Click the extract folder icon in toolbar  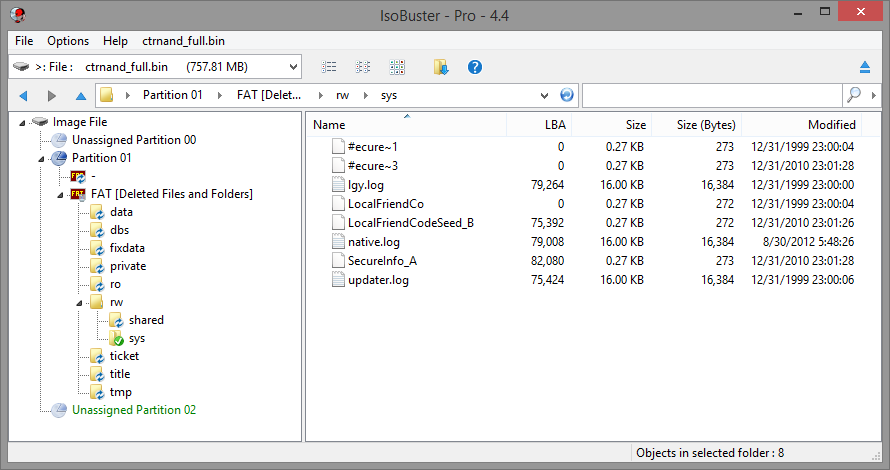[441, 67]
